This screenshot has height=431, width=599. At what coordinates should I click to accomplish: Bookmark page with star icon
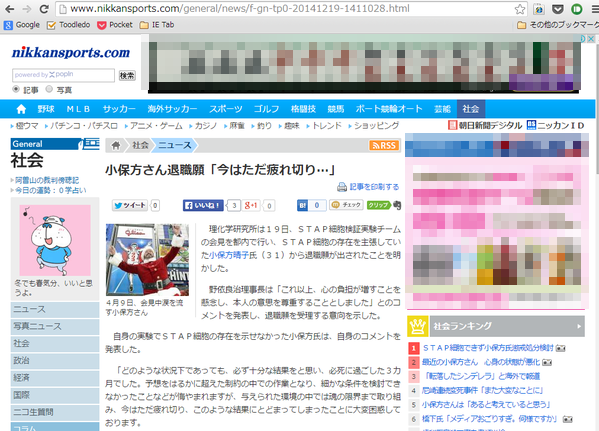[x=520, y=9]
